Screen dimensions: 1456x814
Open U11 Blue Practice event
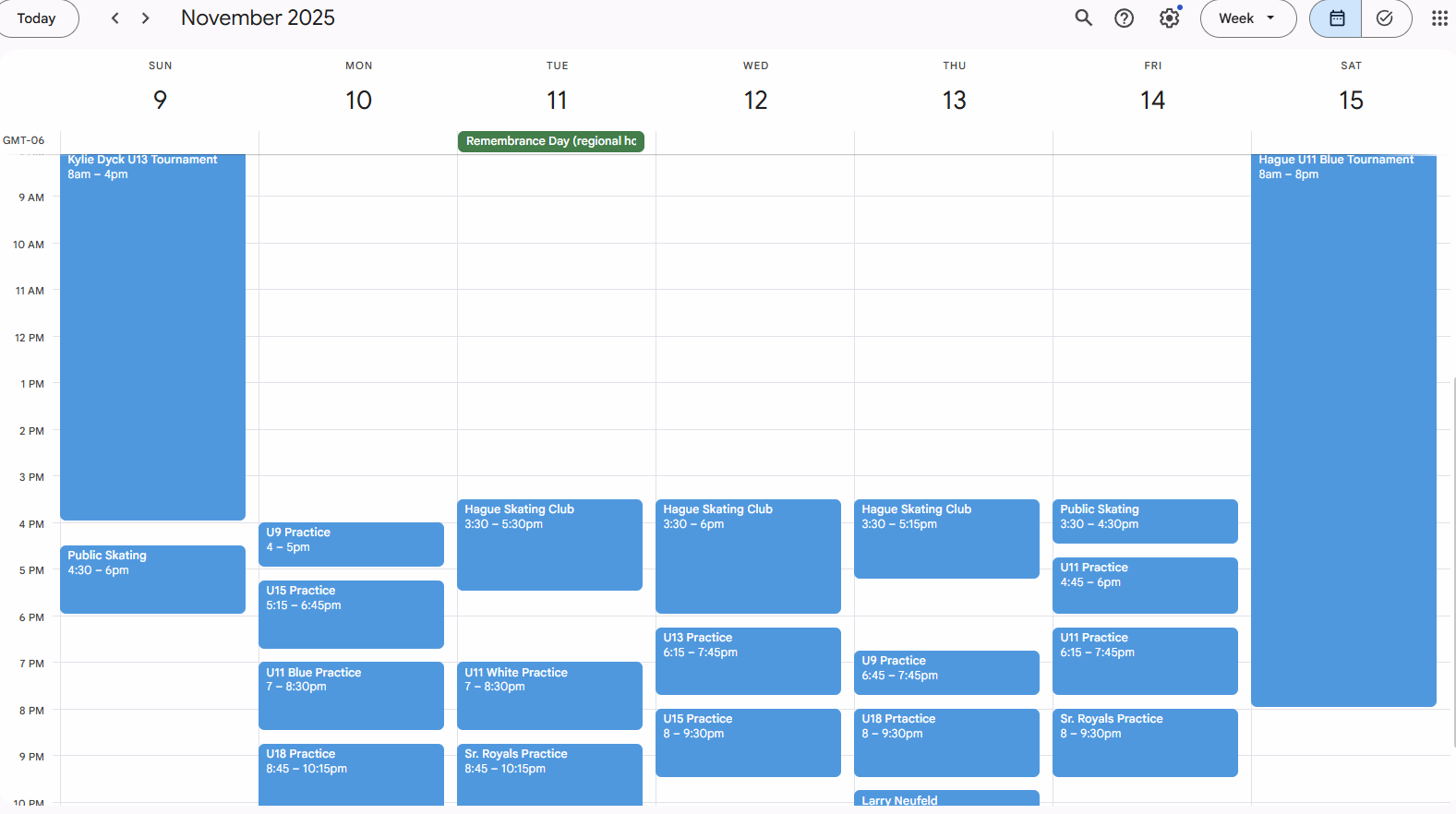point(351,696)
